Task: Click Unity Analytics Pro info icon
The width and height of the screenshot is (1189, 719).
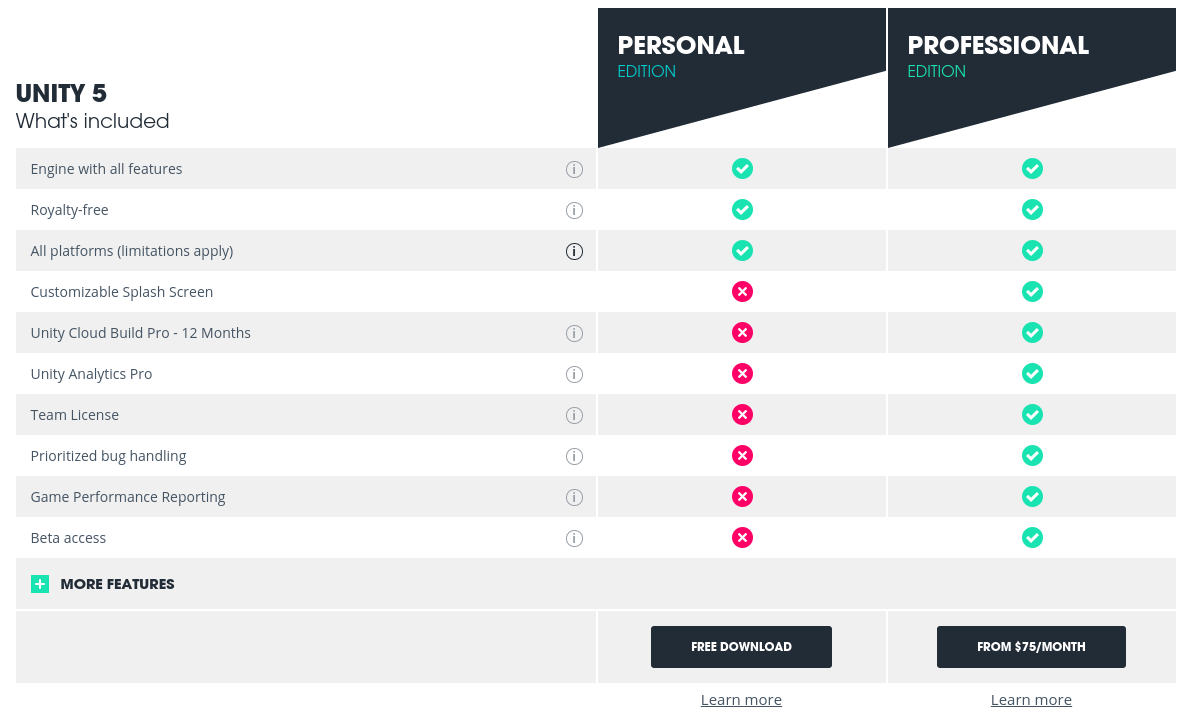Action: (x=574, y=374)
